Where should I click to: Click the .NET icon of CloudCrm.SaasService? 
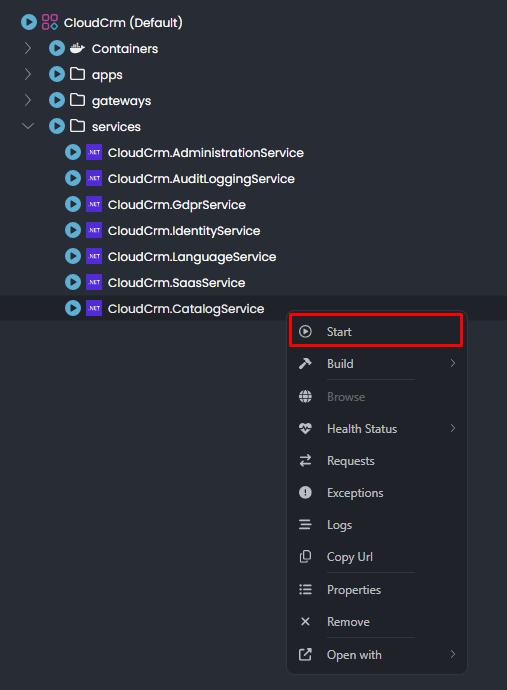pyautogui.click(x=94, y=282)
